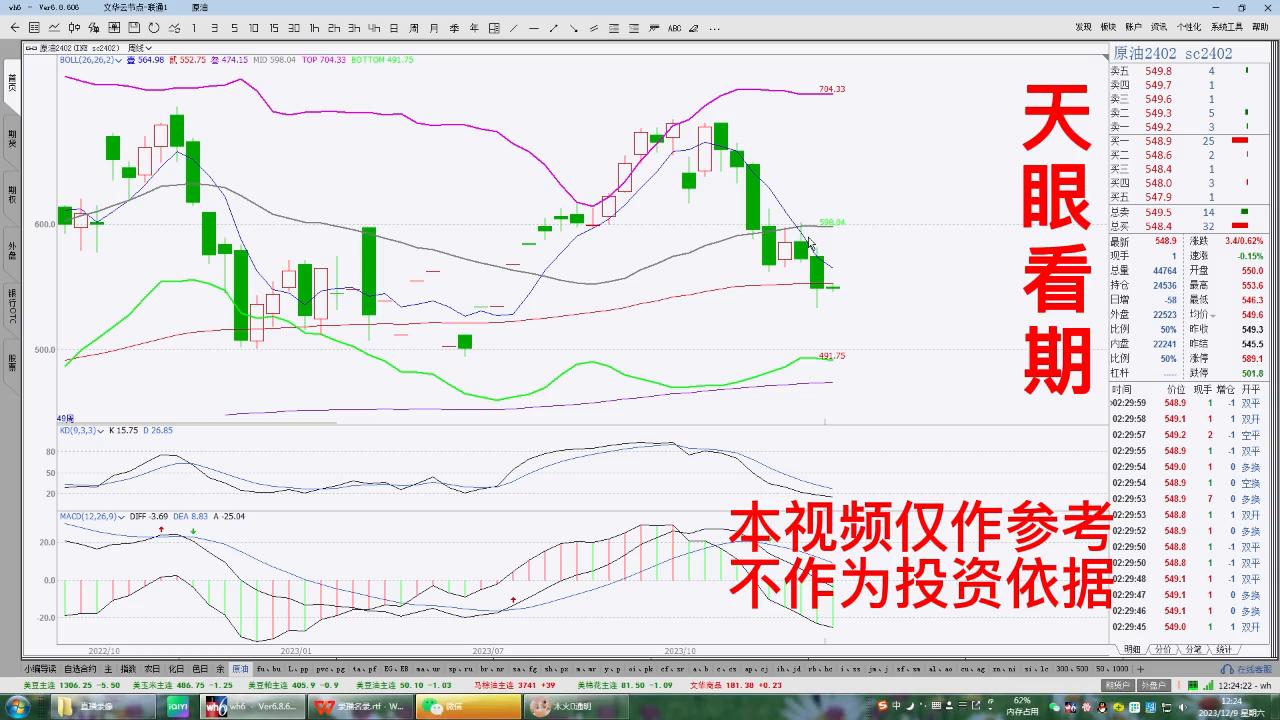
Task: Select the 30-minute period button
Action: 294,28
